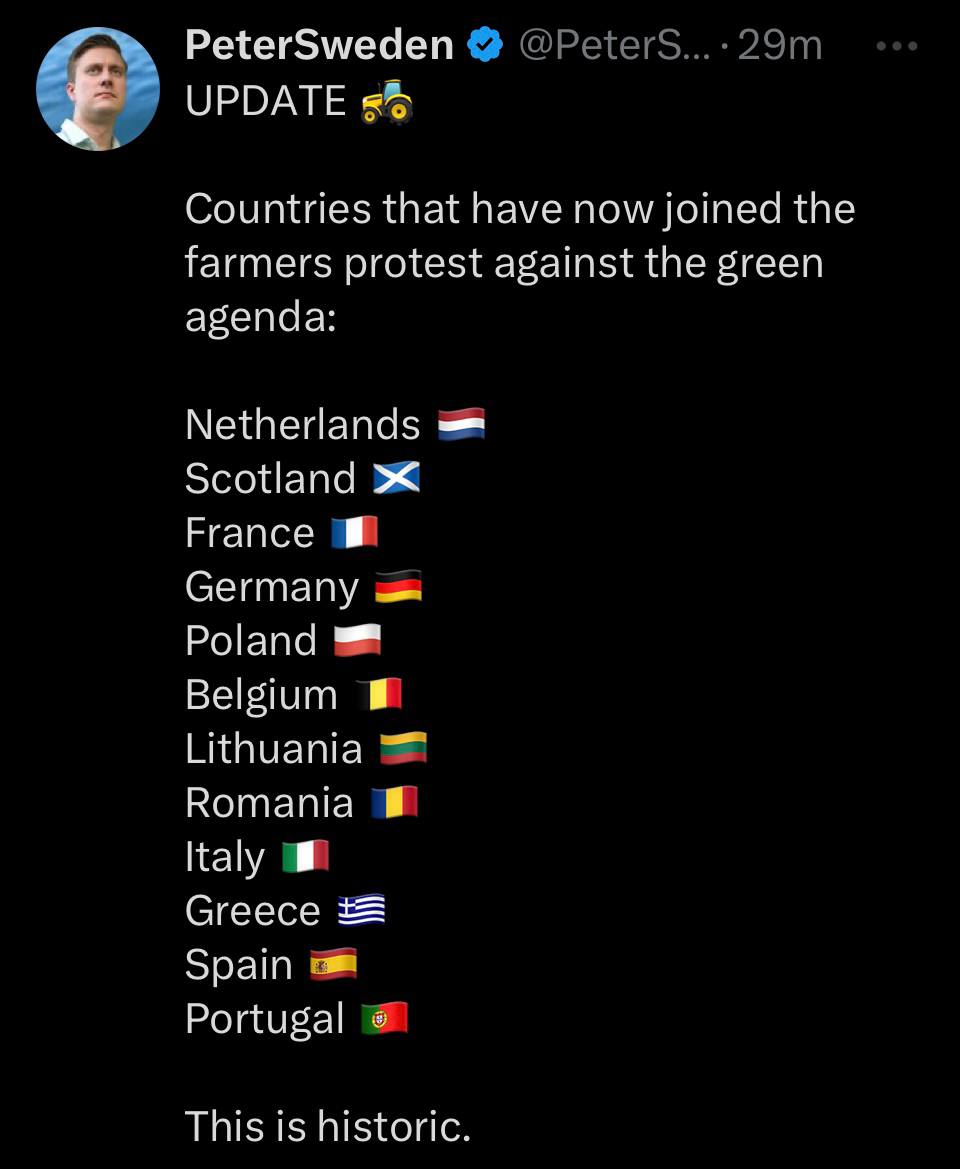Click the Scotland flag emoji
This screenshot has height=1169, width=960.
[397, 479]
